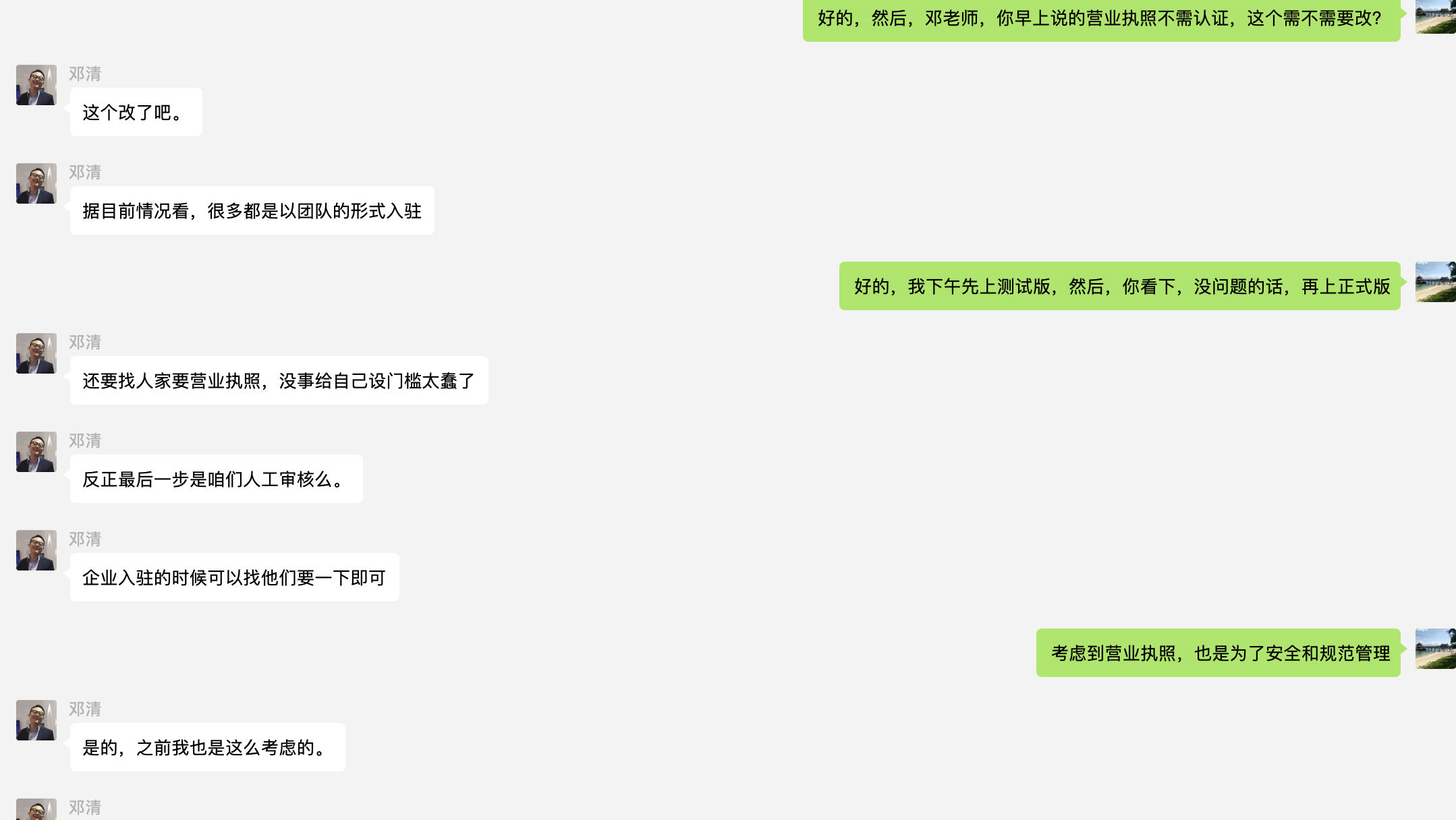Select the message bubble 这个改了吧。

click(136, 112)
